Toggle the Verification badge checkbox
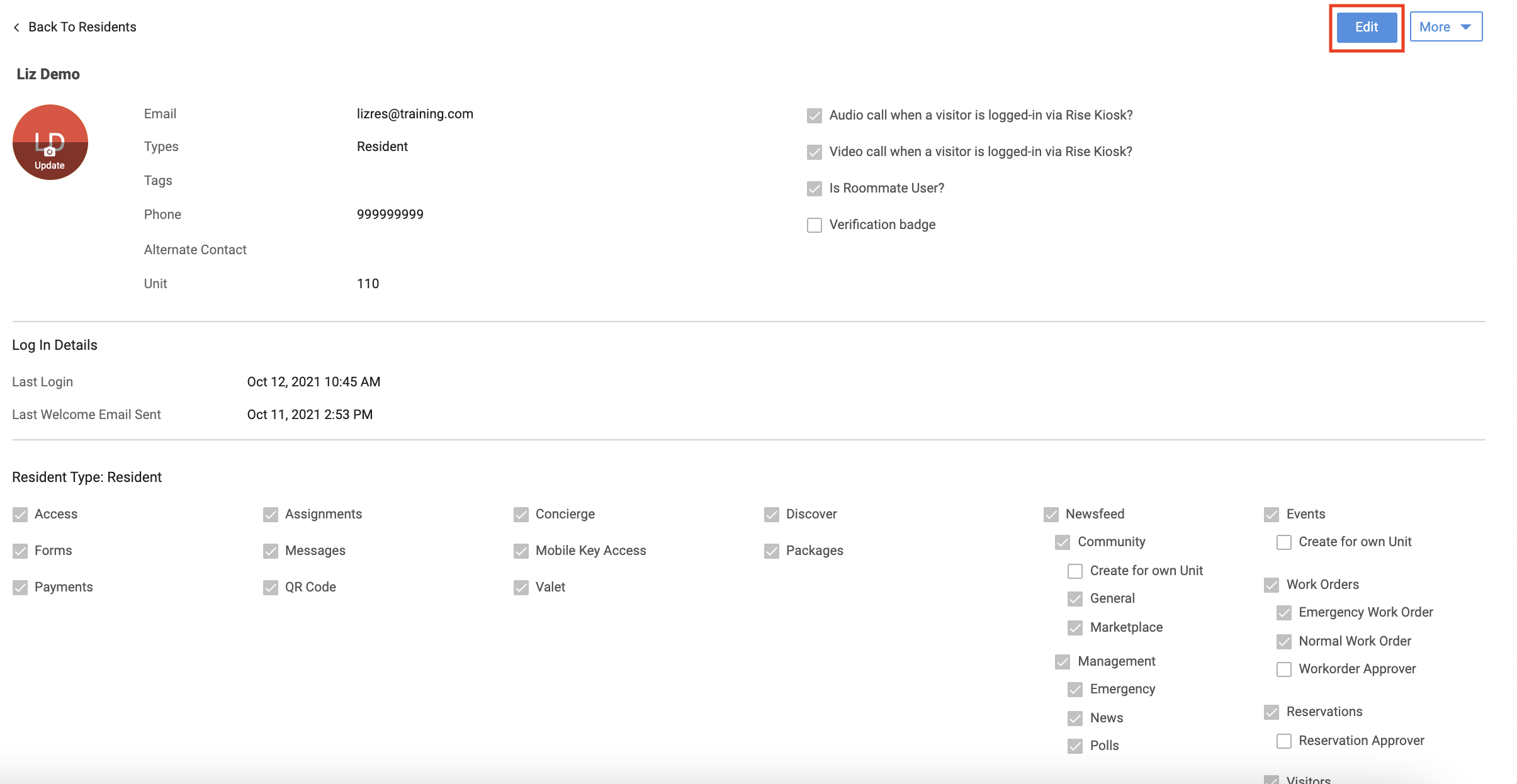The image size is (1517, 784). [x=815, y=225]
